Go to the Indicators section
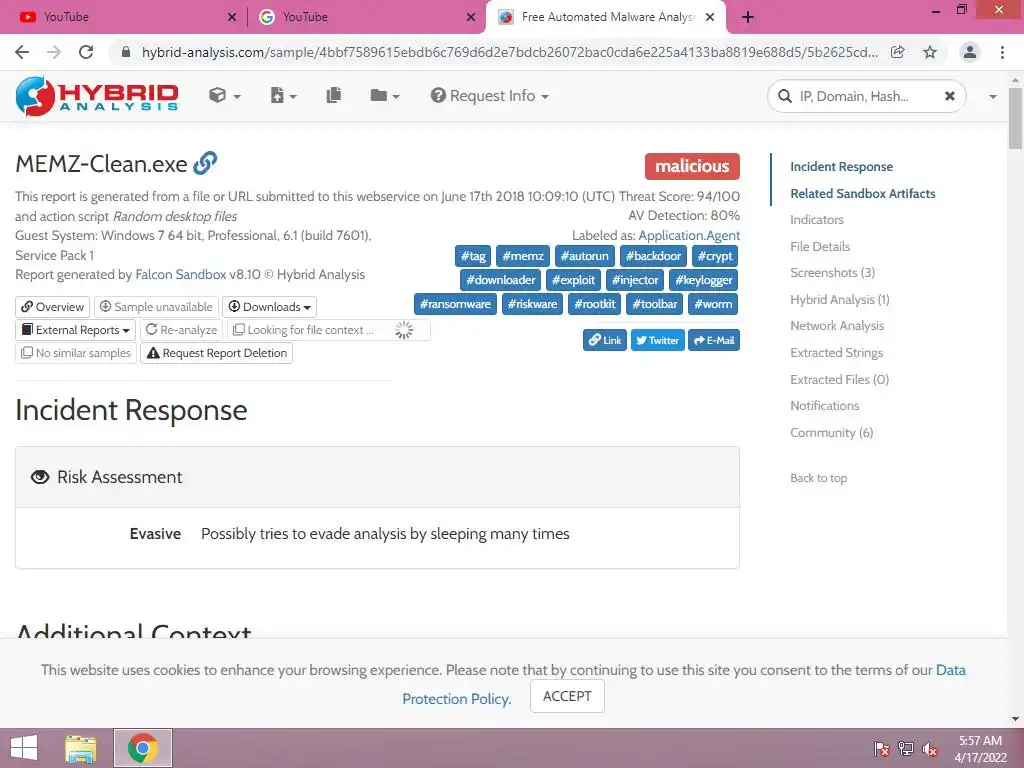This screenshot has height=768, width=1024. (x=816, y=220)
